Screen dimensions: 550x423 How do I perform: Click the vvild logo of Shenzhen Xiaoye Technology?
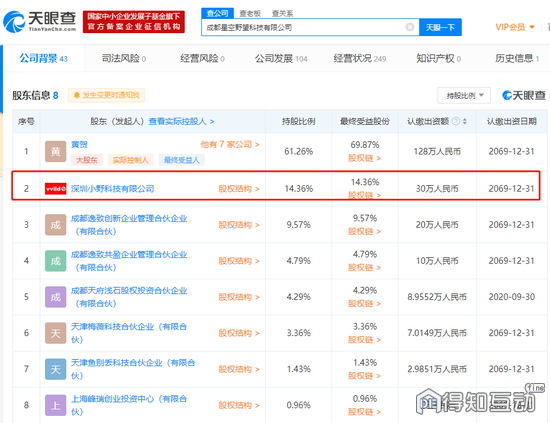point(55,189)
